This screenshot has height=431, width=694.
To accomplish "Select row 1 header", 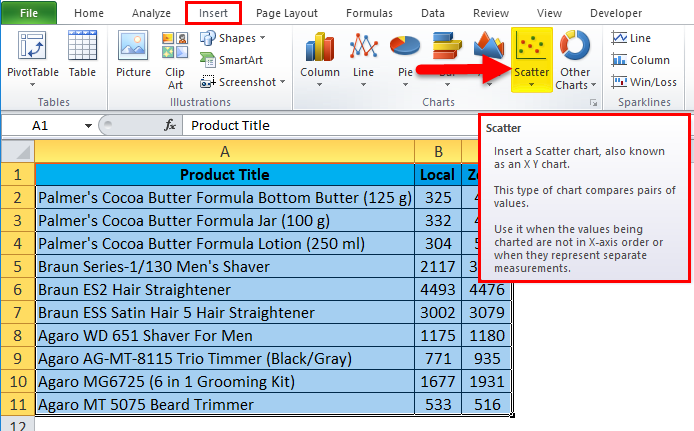I will click(18, 175).
